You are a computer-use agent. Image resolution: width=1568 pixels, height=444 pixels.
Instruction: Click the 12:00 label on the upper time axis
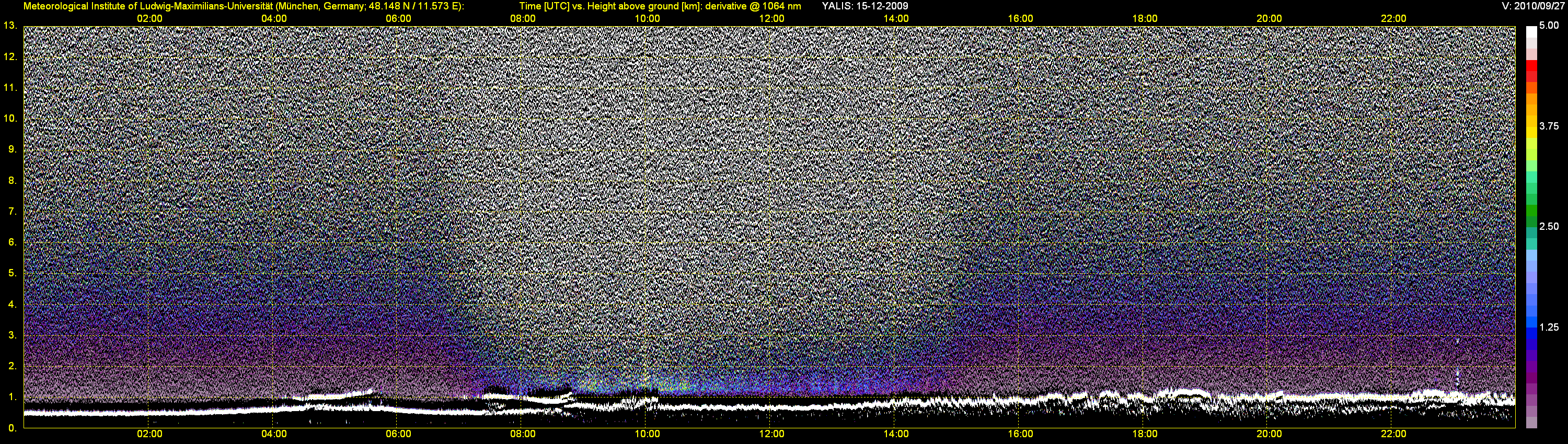(x=771, y=19)
